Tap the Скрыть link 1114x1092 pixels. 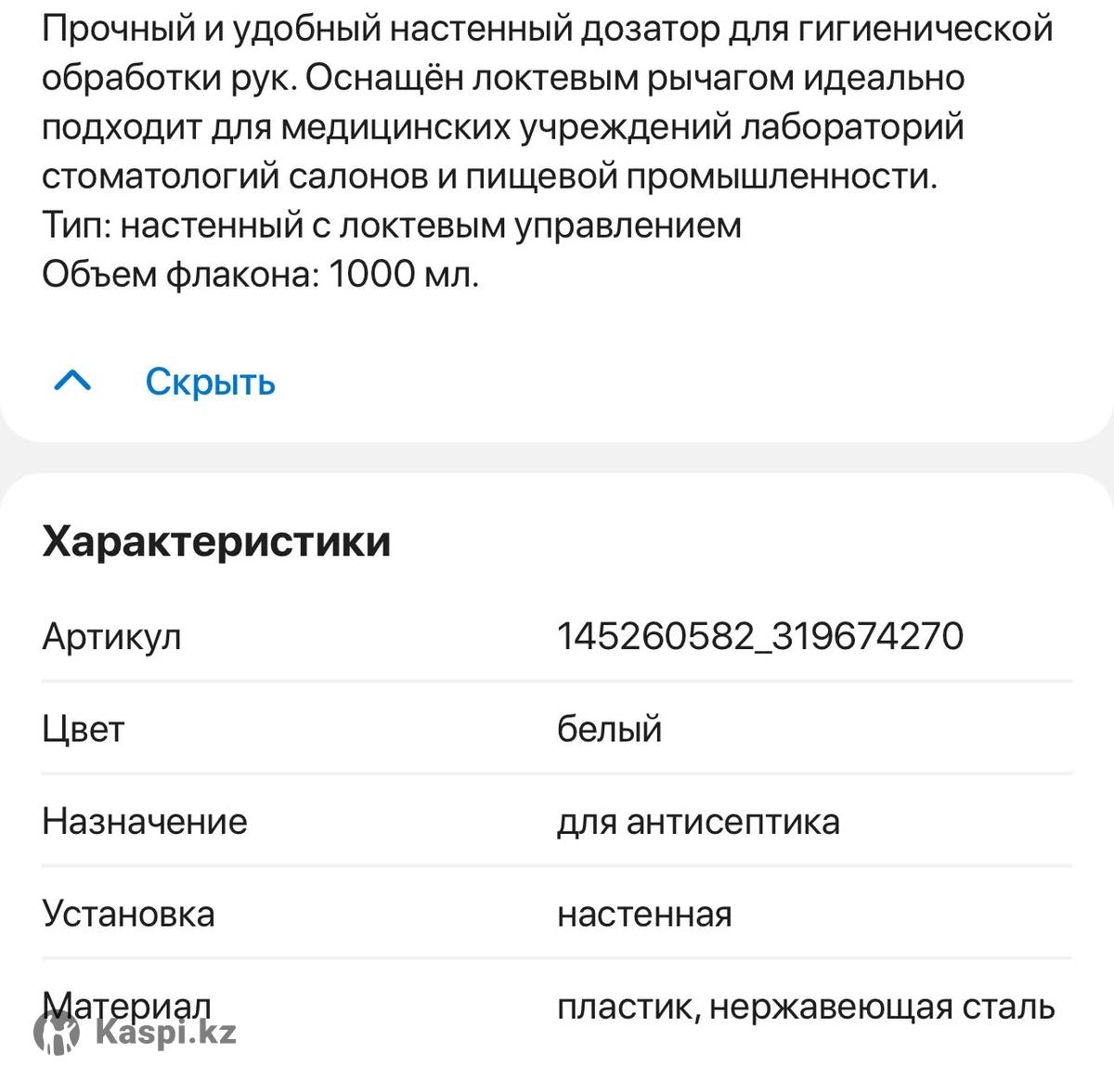point(210,382)
